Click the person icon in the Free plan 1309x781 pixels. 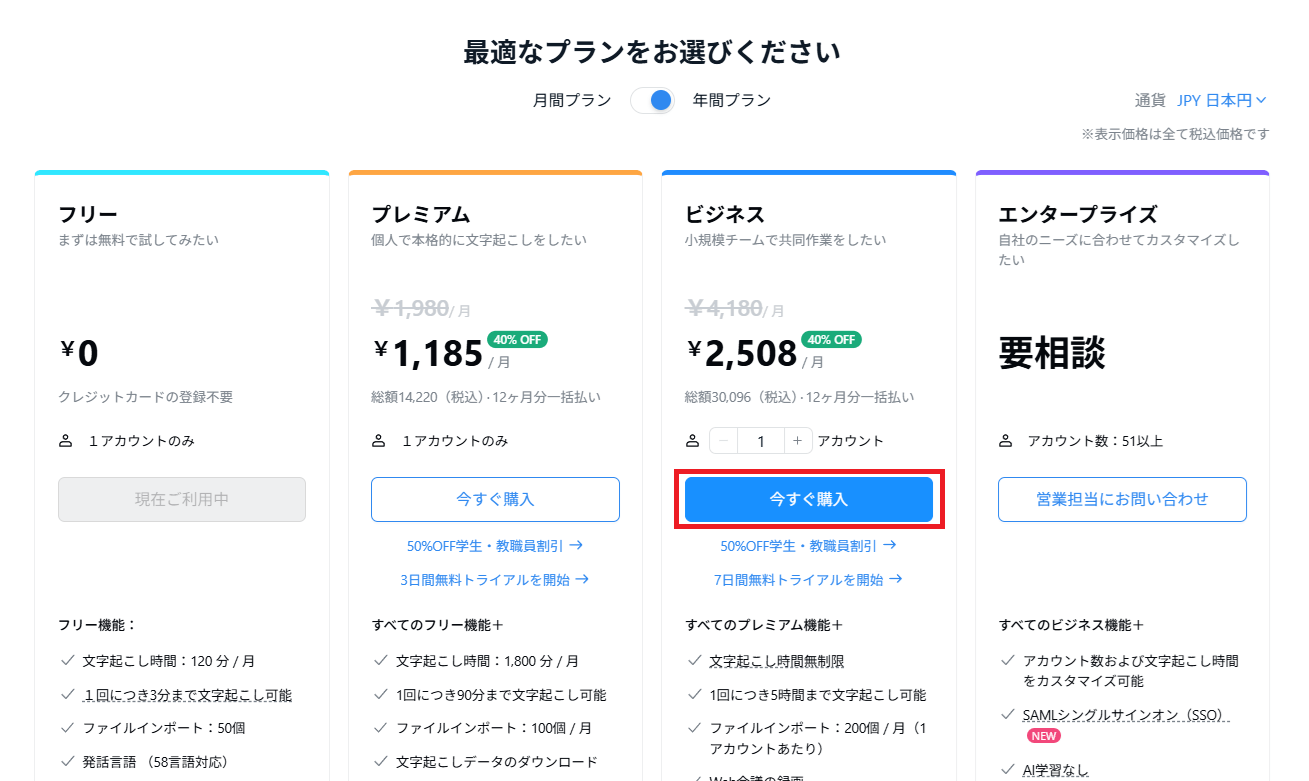[66, 441]
